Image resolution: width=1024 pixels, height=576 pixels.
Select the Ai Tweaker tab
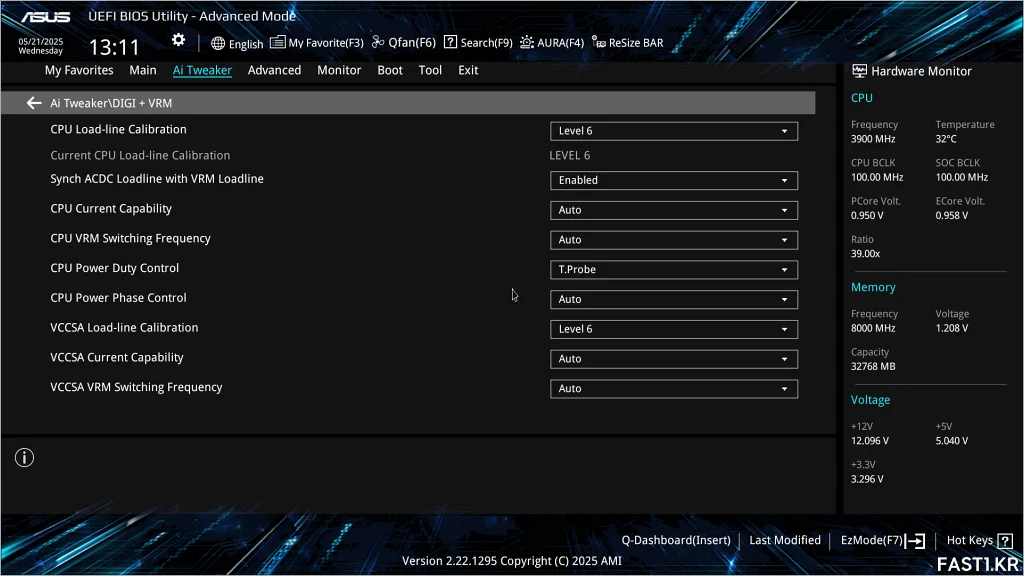click(x=202, y=71)
